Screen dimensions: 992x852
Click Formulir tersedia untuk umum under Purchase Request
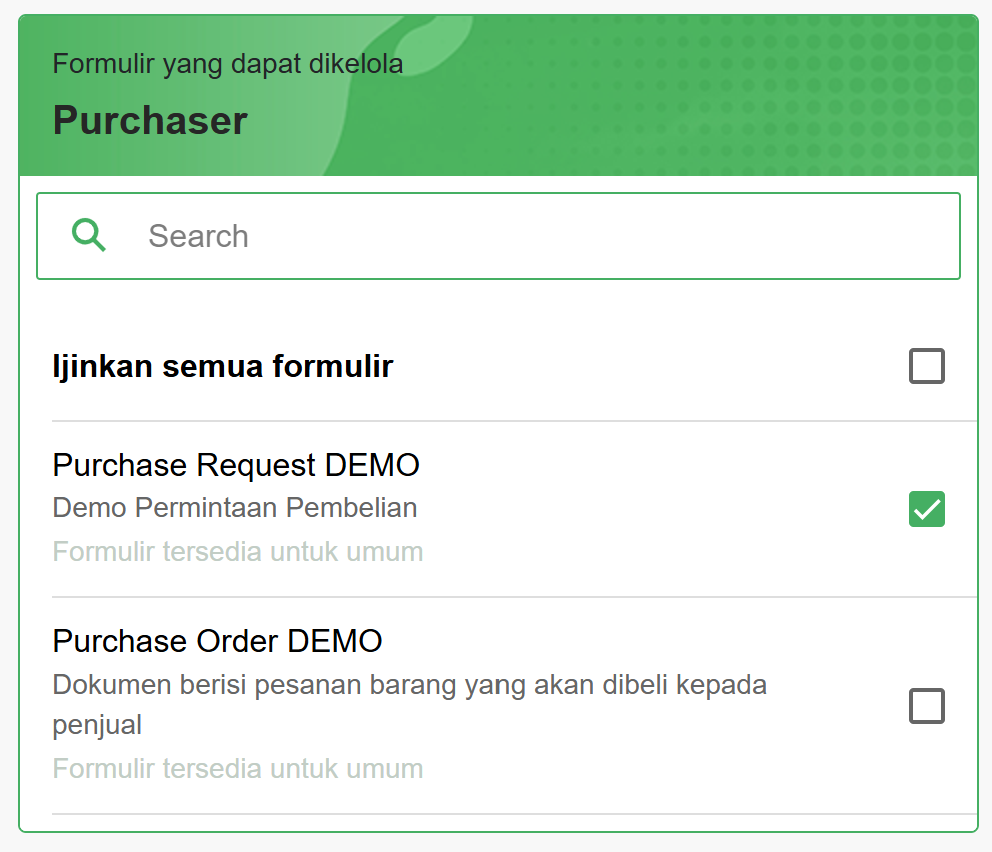tap(238, 552)
